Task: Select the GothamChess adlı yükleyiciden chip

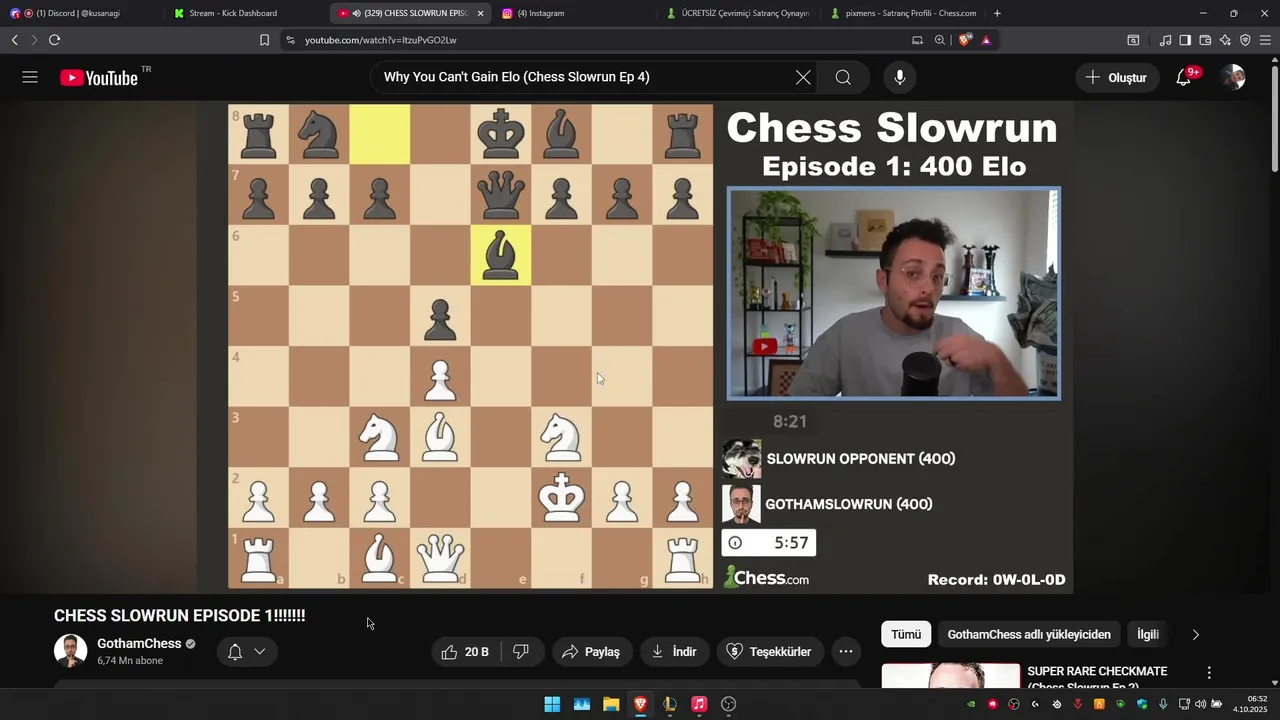Action: pos(1029,634)
